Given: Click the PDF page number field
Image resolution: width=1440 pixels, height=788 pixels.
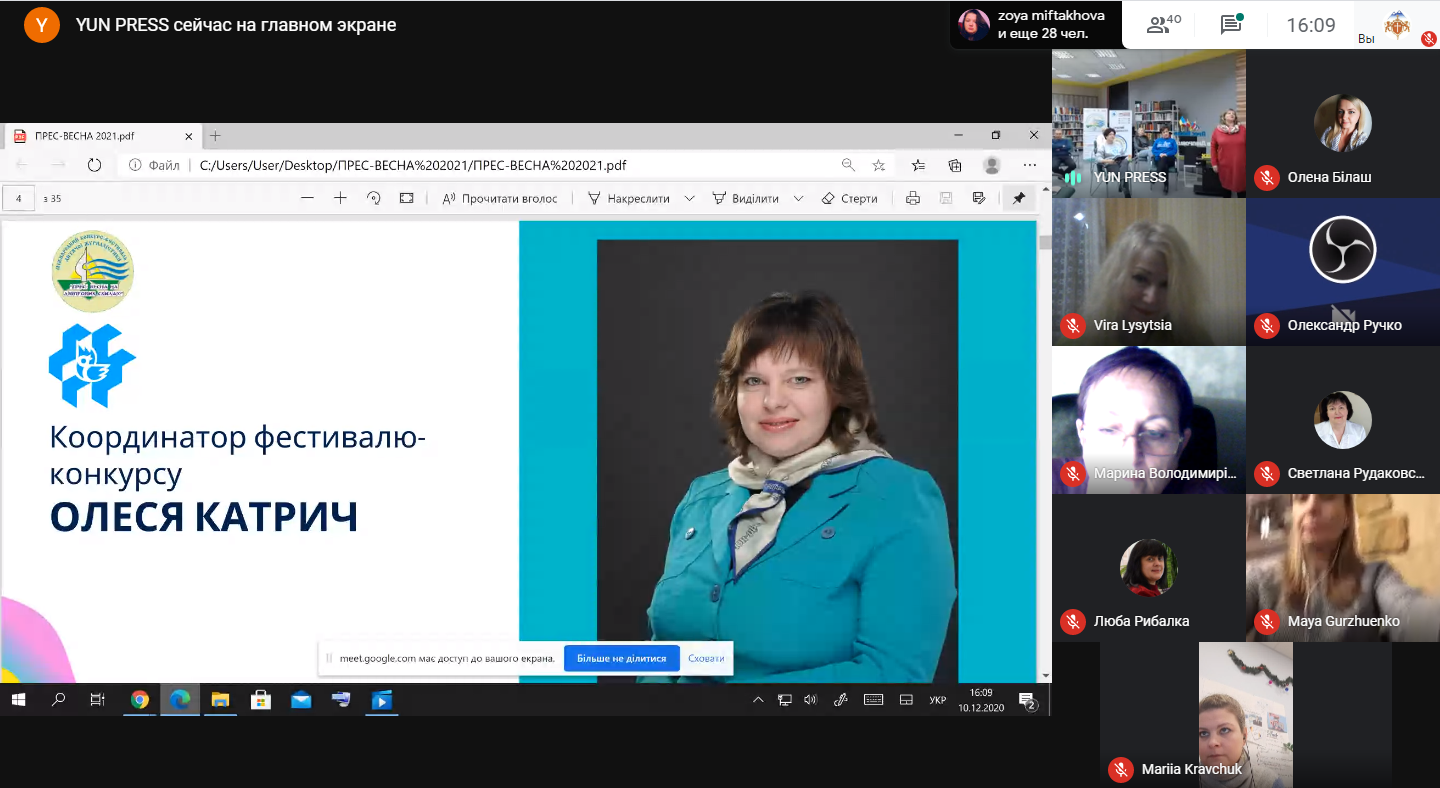Looking at the screenshot, I should pyautogui.click(x=19, y=198).
